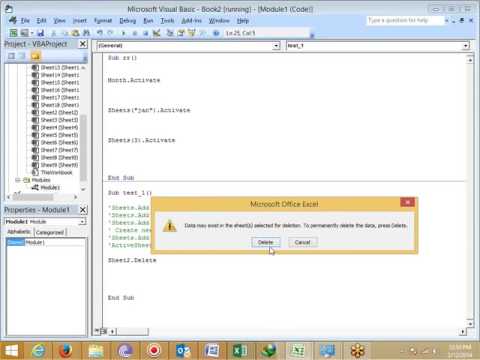480x360 pixels.
Task: Click the Undo toolbar icon
Action: click(x=100, y=33)
